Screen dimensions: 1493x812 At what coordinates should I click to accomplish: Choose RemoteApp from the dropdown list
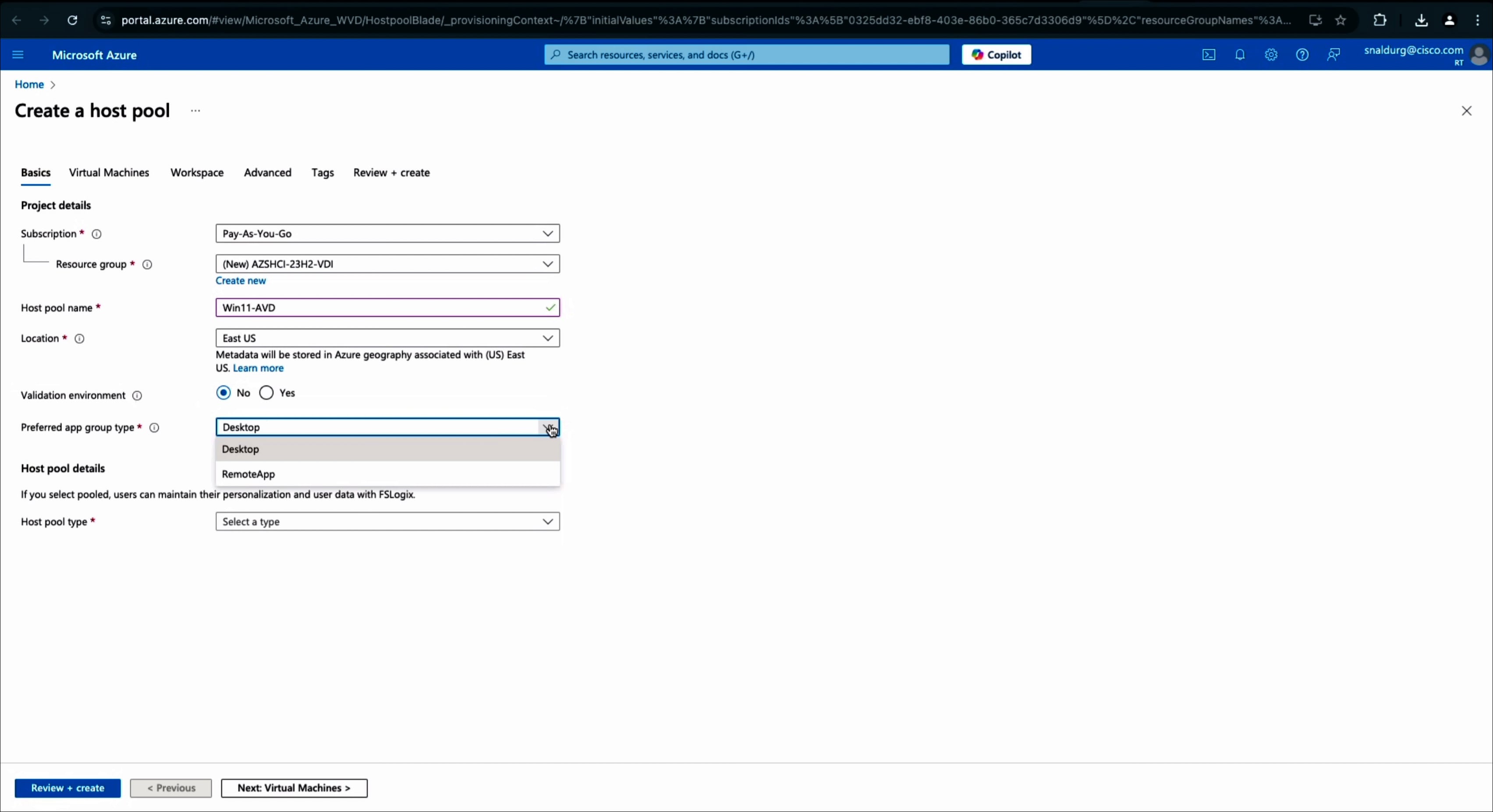point(387,474)
